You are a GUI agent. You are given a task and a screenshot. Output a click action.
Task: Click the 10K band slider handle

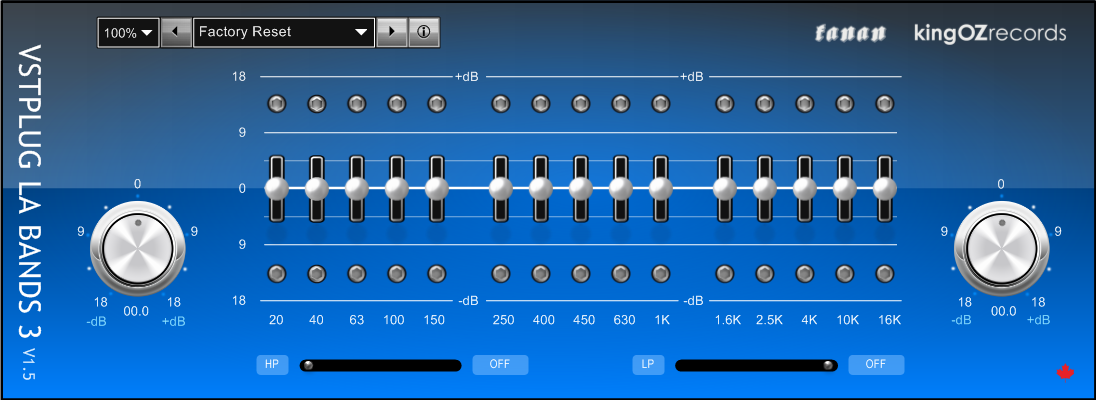(844, 188)
